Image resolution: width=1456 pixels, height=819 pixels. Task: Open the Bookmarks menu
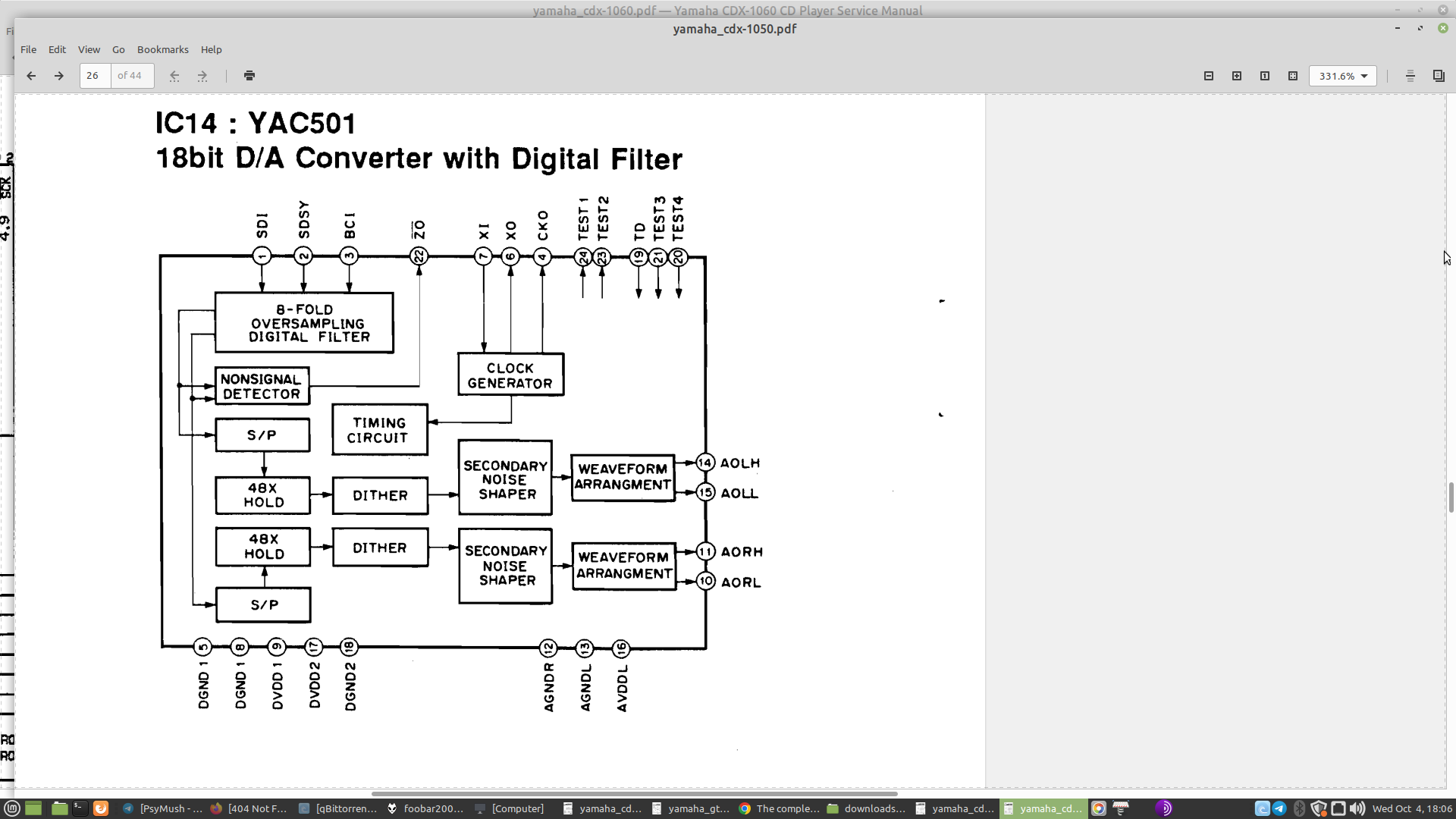(x=162, y=49)
